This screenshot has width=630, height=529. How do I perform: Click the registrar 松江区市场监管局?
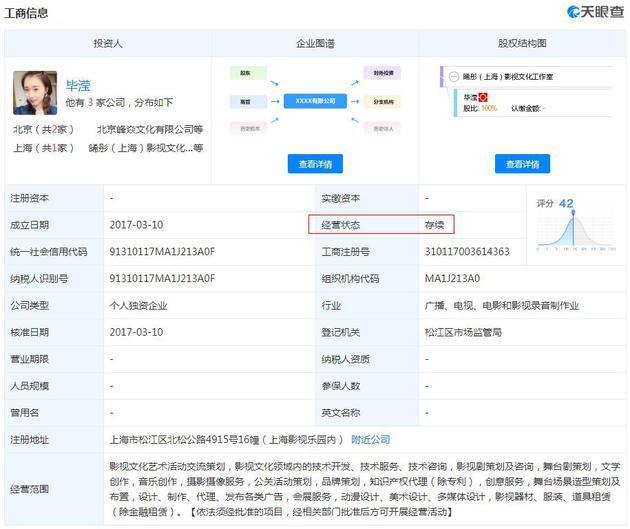coord(463,332)
